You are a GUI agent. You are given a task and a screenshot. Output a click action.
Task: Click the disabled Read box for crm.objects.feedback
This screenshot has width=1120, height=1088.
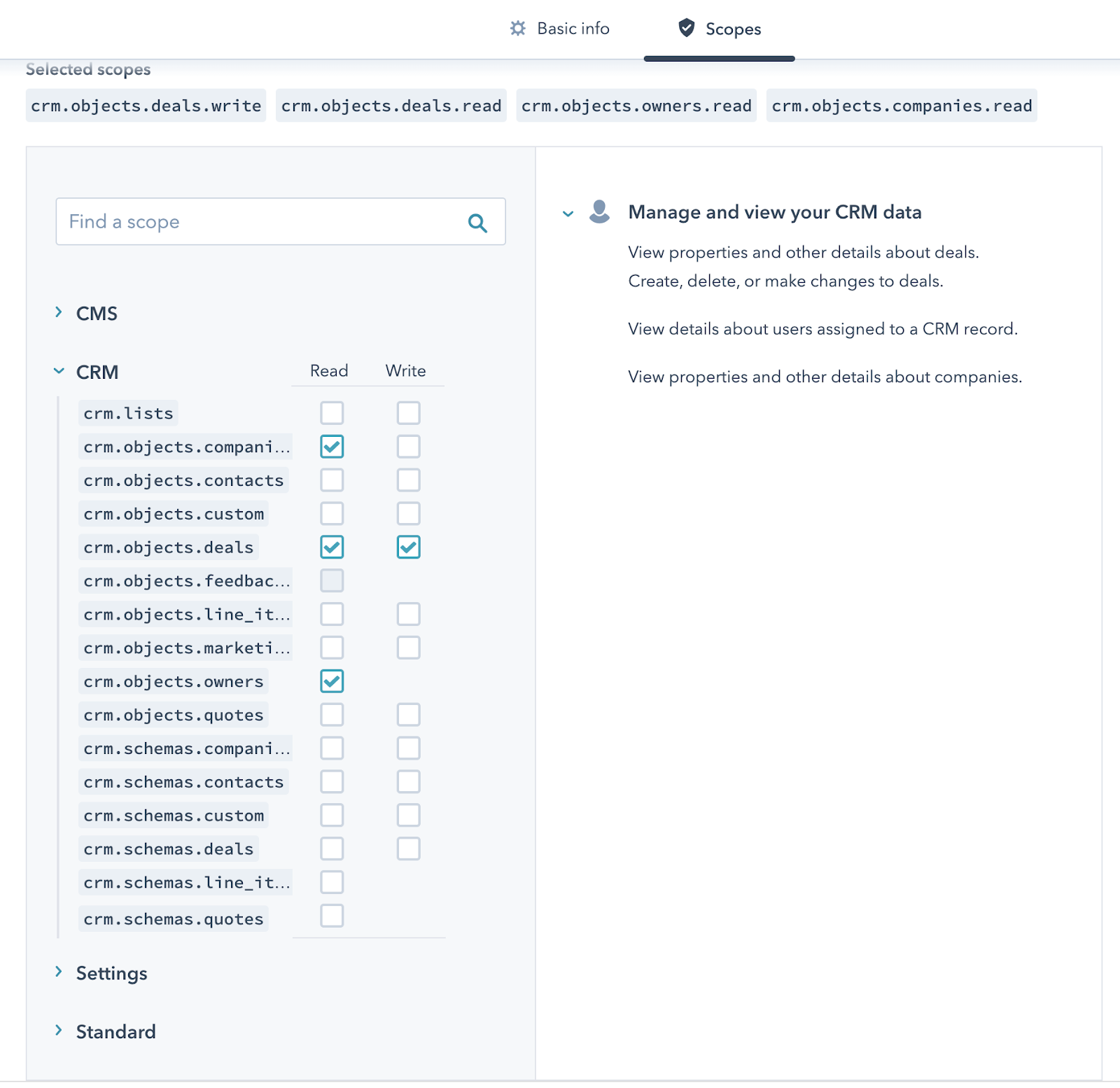tap(332, 581)
